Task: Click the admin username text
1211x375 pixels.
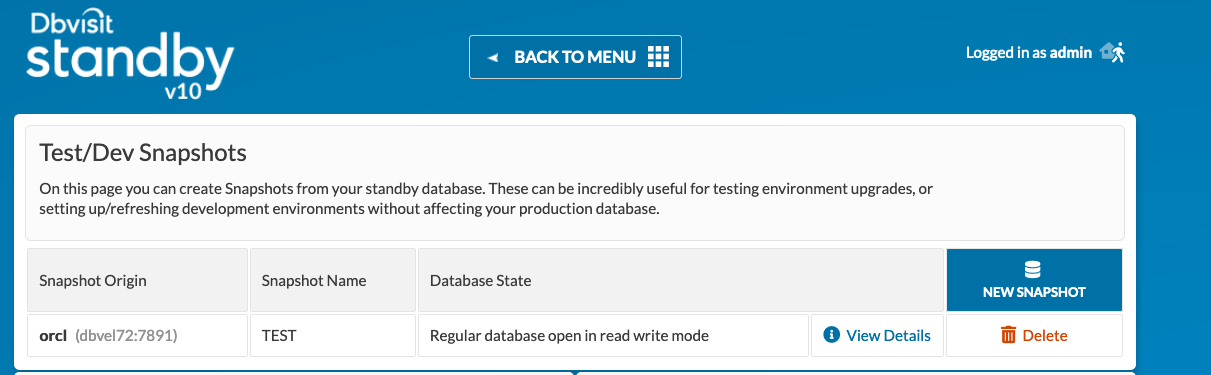Action: coord(1070,53)
